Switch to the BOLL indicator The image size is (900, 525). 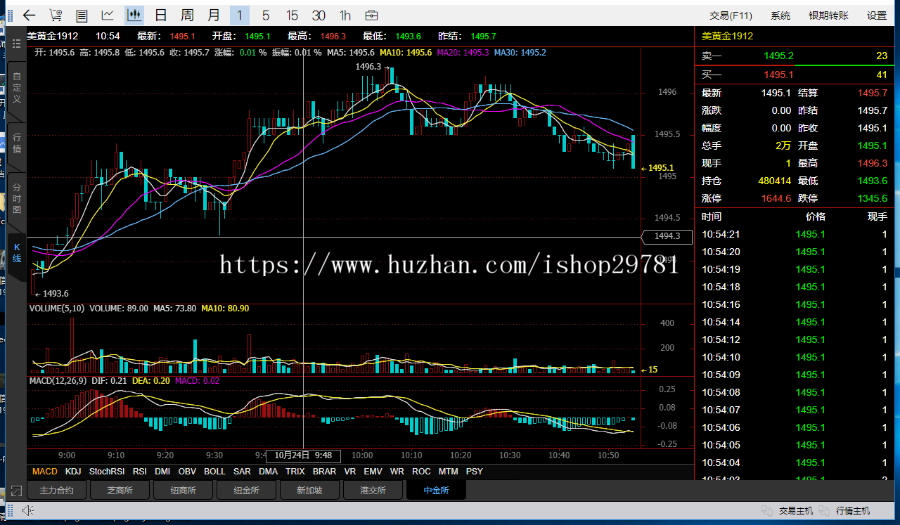pos(215,472)
